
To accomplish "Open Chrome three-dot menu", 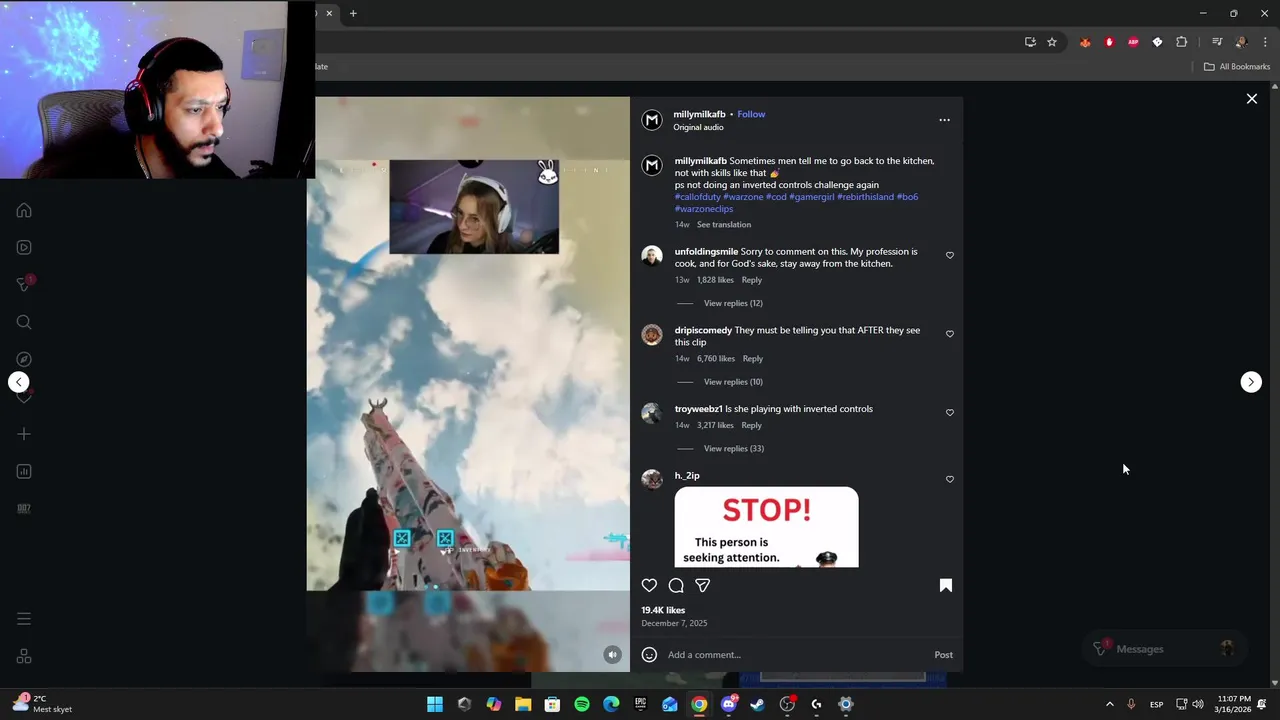I will 1265,42.
